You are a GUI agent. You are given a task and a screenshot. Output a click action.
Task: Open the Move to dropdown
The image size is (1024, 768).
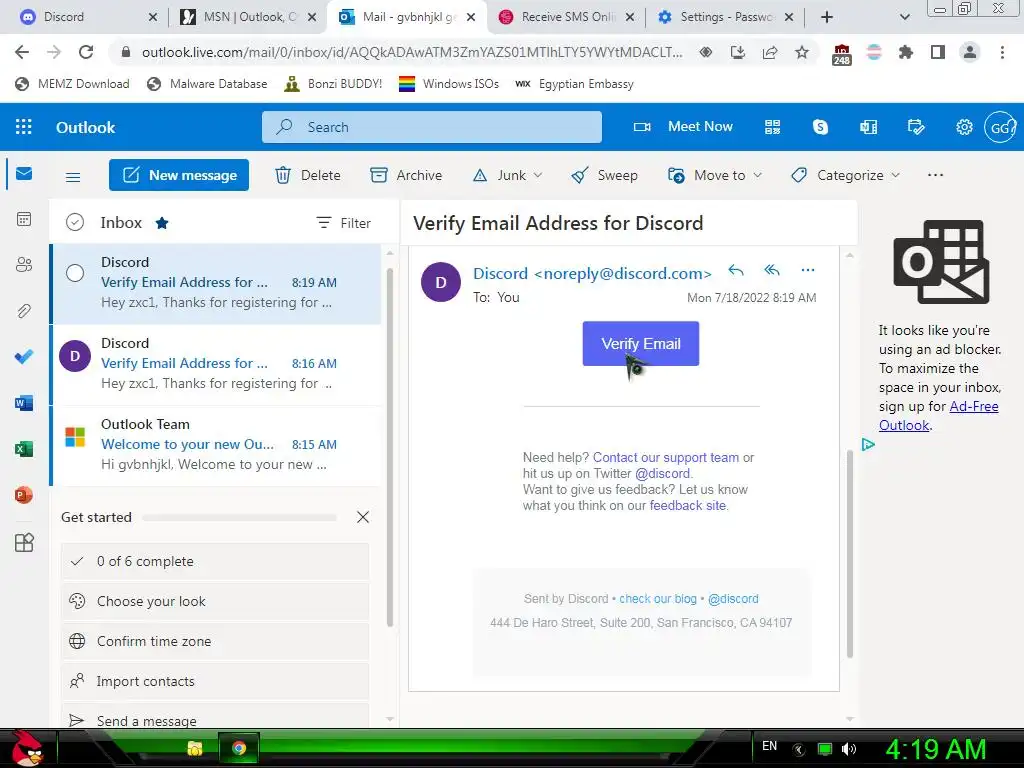tap(715, 175)
